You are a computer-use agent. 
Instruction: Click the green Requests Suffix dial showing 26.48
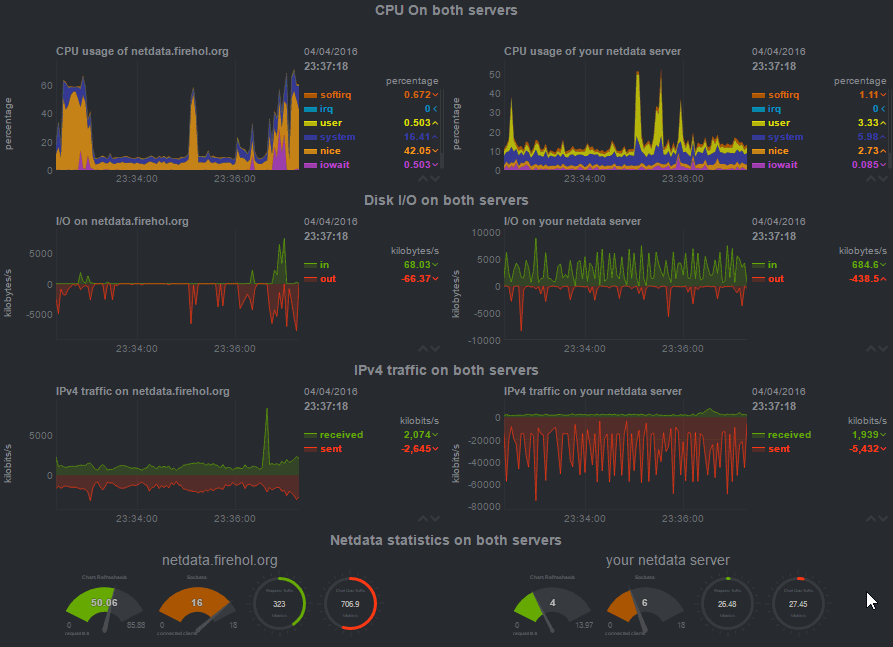click(x=727, y=603)
